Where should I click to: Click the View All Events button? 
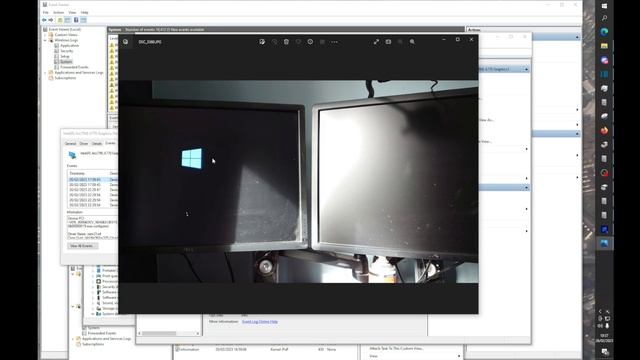pos(82,246)
